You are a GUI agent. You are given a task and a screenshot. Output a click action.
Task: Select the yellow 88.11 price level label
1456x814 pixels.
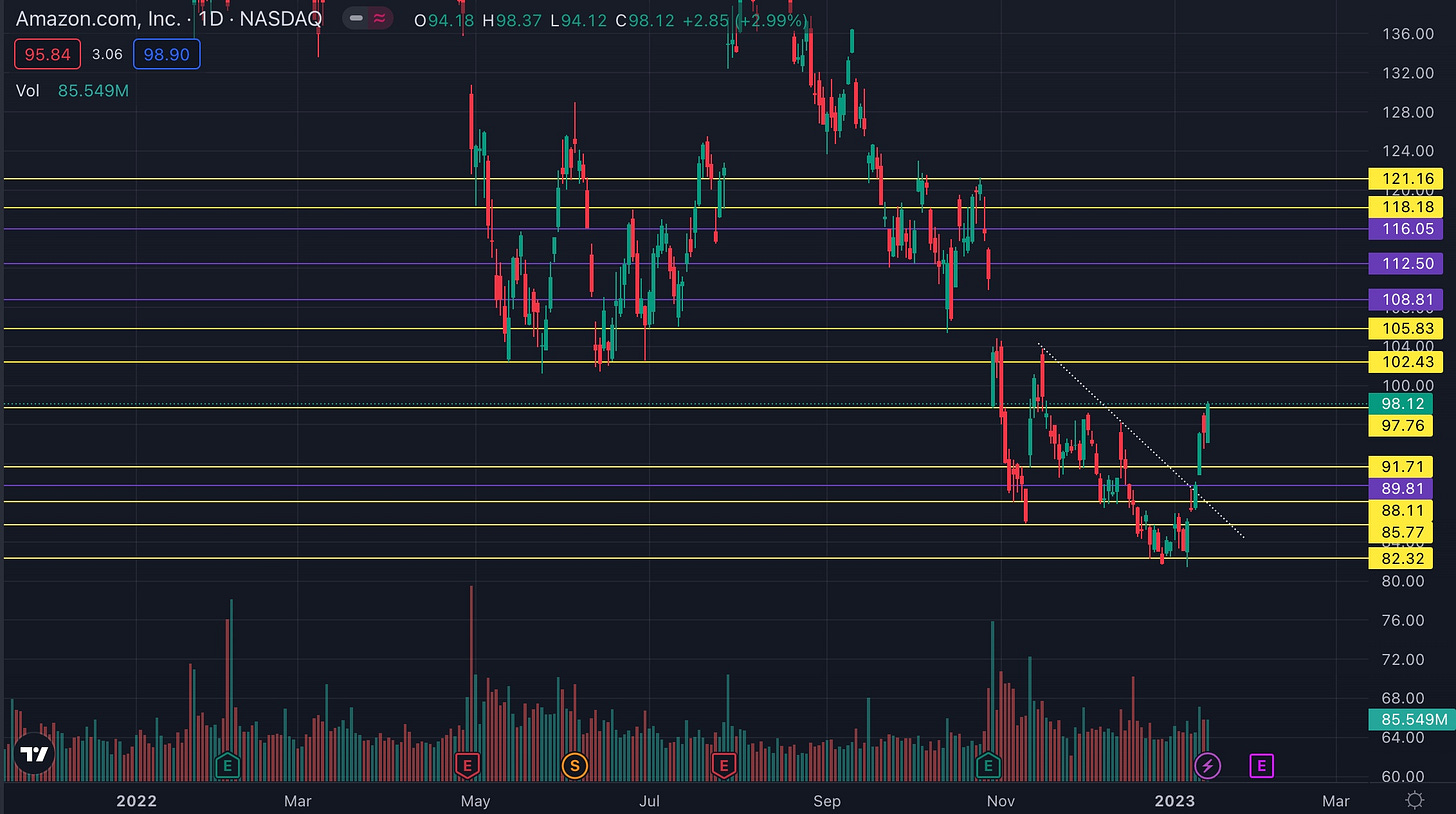(1400, 510)
